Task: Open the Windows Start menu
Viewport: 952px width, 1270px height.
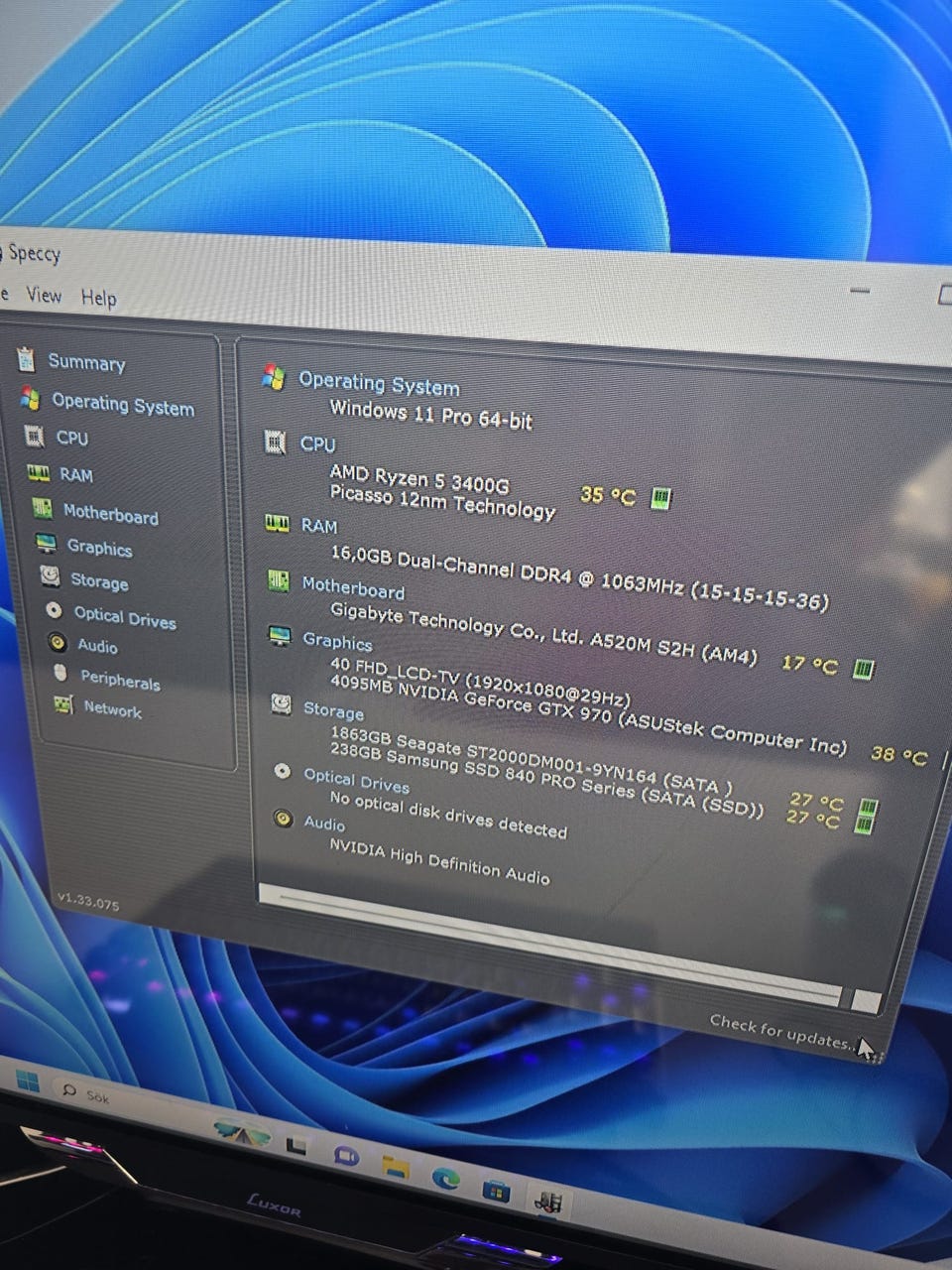Action: tap(27, 1082)
